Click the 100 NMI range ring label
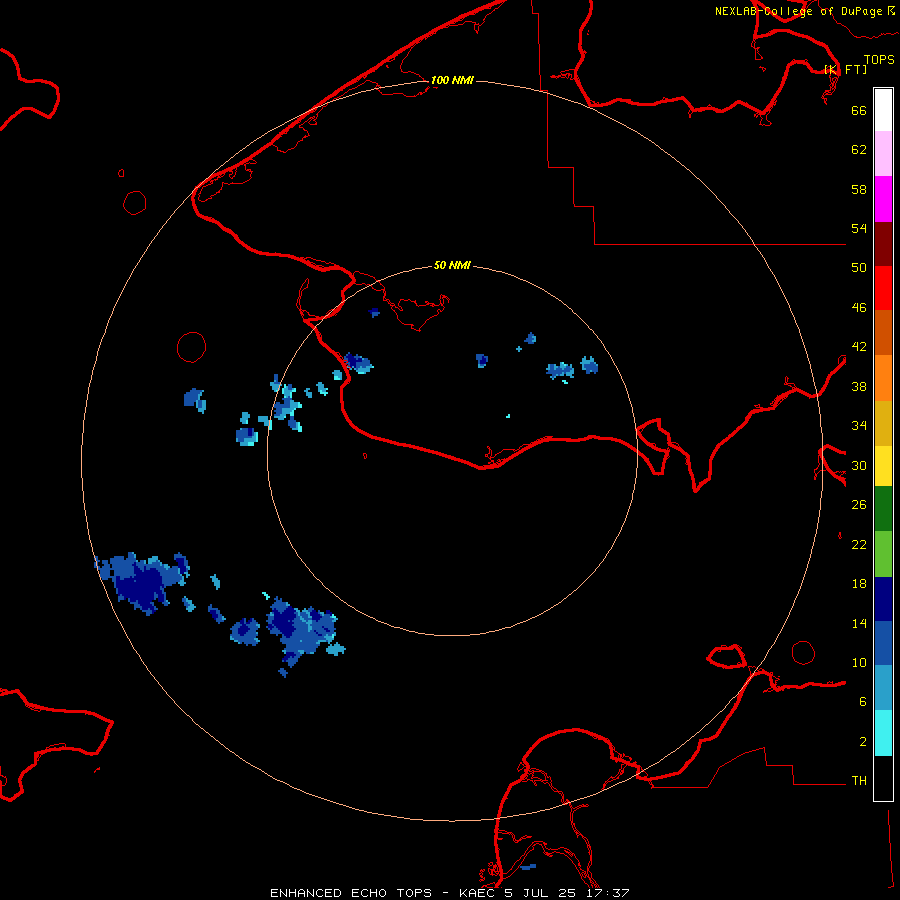Image resolution: width=900 pixels, height=900 pixels. point(452,80)
